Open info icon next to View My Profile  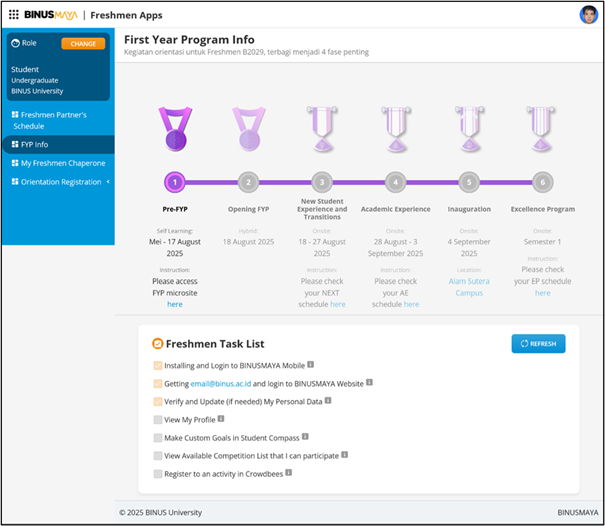(x=221, y=419)
